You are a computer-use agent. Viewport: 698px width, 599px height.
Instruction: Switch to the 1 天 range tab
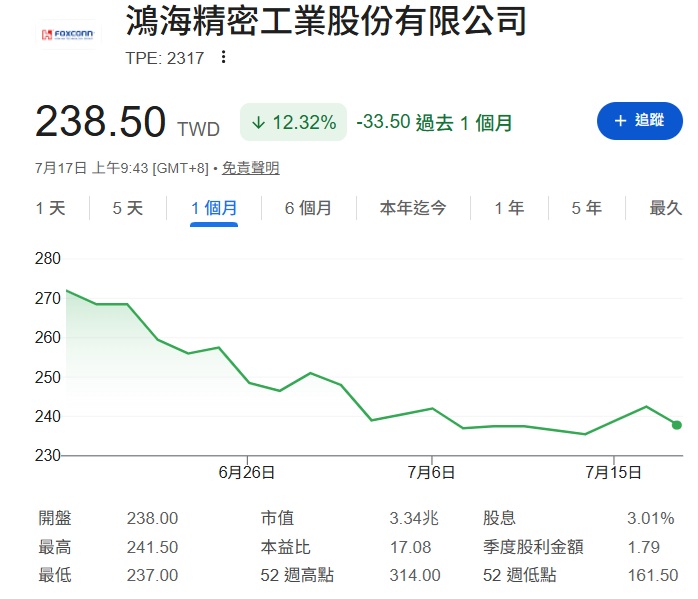click(x=50, y=208)
